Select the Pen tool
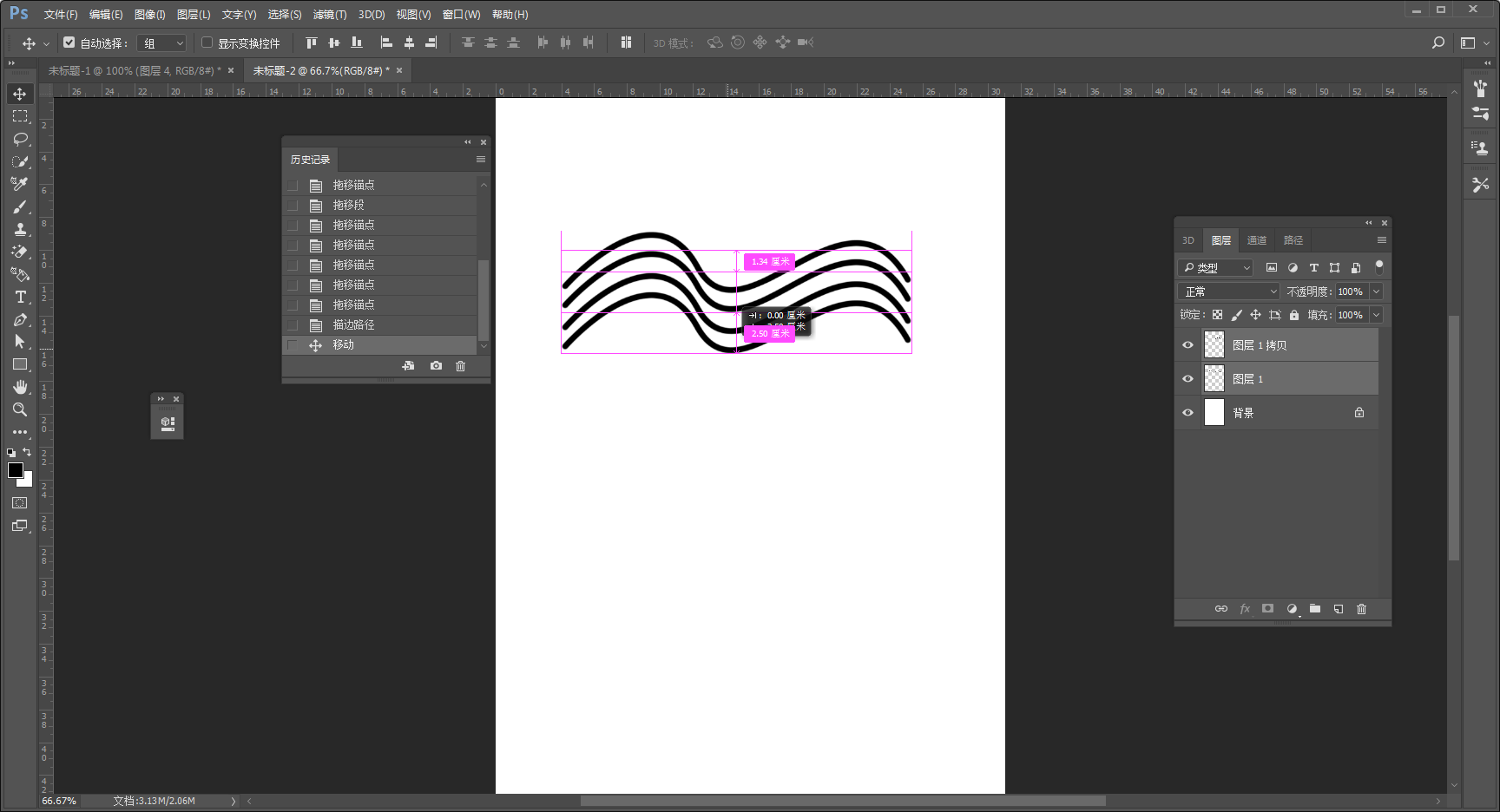Screen dimensions: 1500x812 click(x=20, y=319)
